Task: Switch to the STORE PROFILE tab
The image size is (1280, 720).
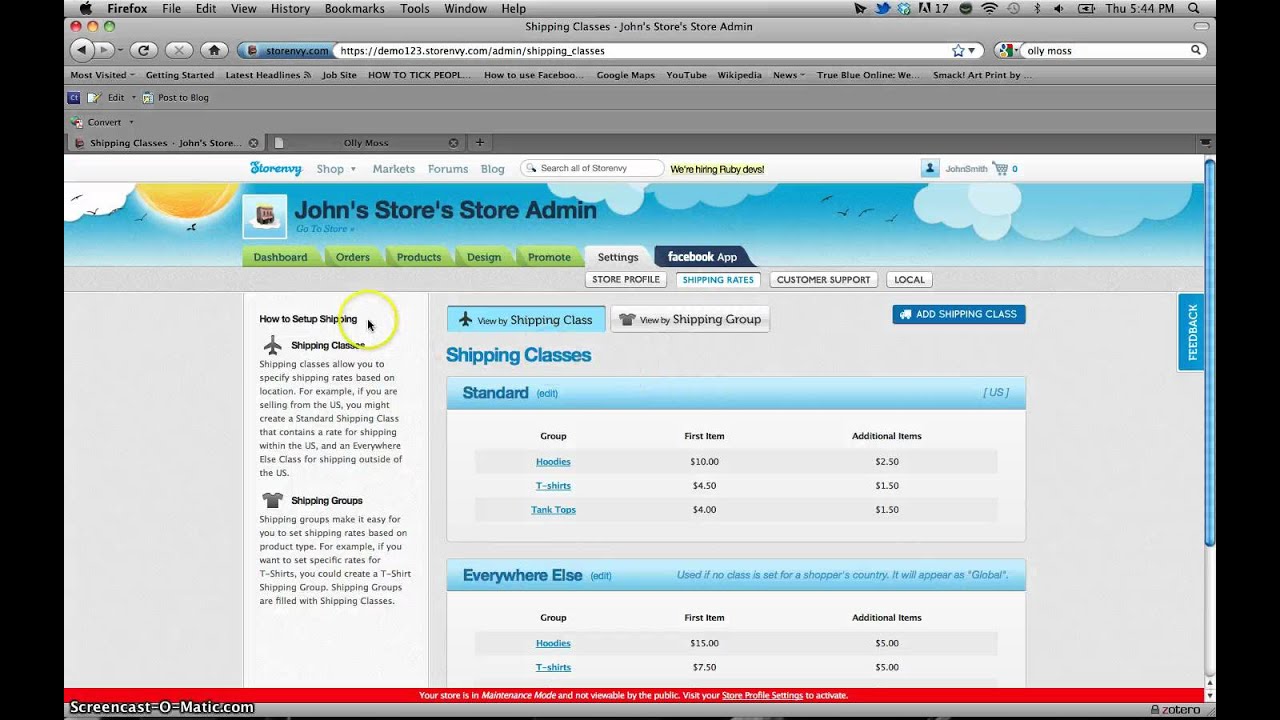Action: click(x=625, y=279)
